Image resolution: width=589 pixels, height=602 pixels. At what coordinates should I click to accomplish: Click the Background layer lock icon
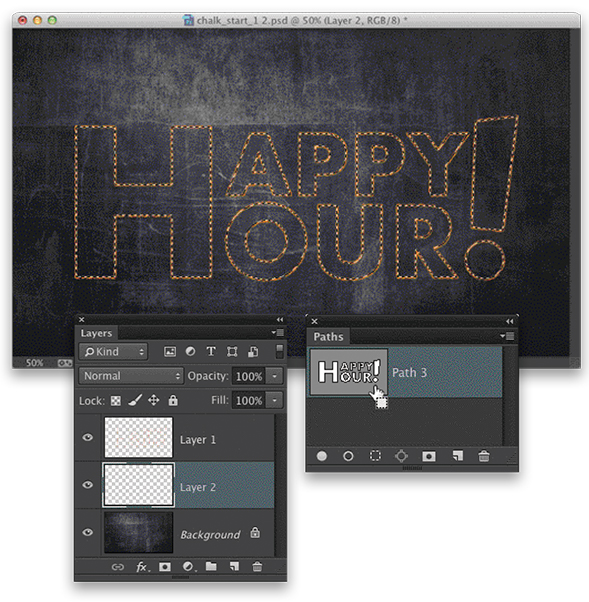pyautogui.click(x=255, y=533)
